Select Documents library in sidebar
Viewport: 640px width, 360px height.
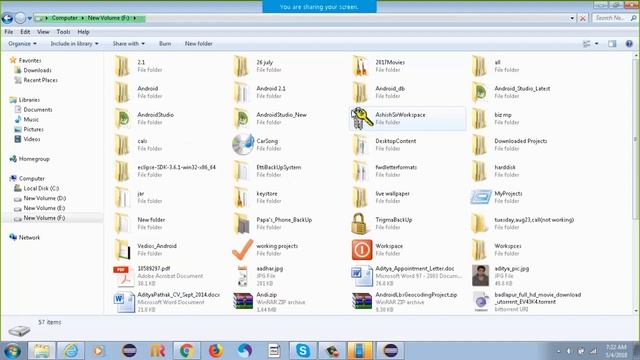pyautogui.click(x=38, y=109)
